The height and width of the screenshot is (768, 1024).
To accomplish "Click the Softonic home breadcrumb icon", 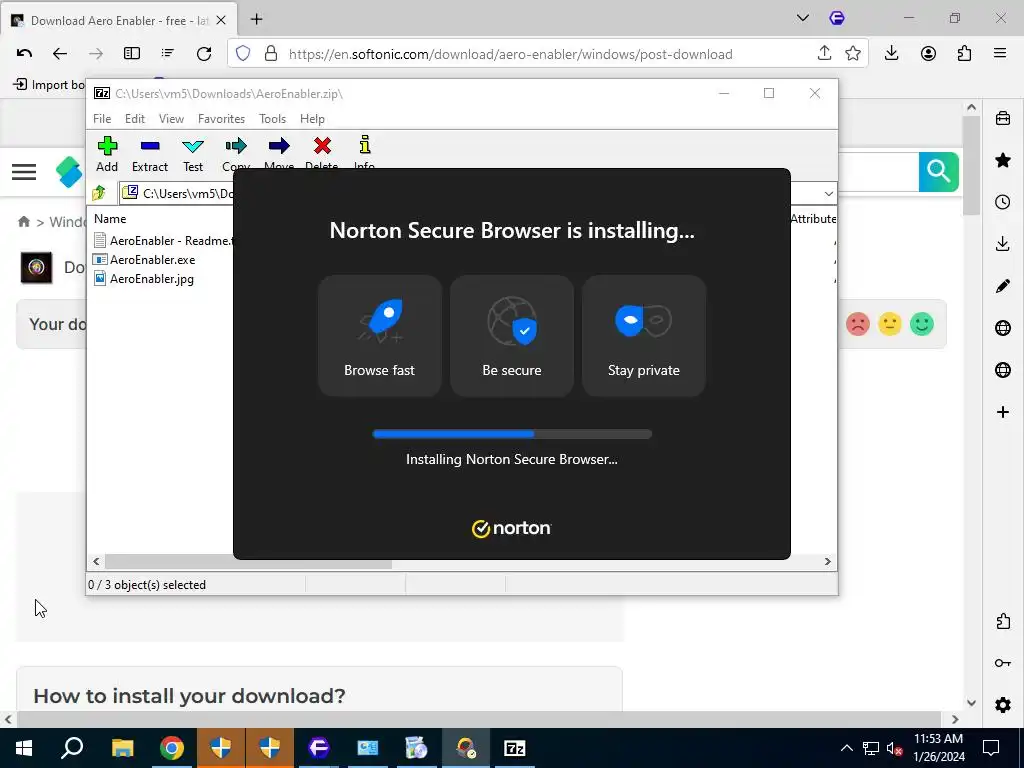I will pos(24,221).
